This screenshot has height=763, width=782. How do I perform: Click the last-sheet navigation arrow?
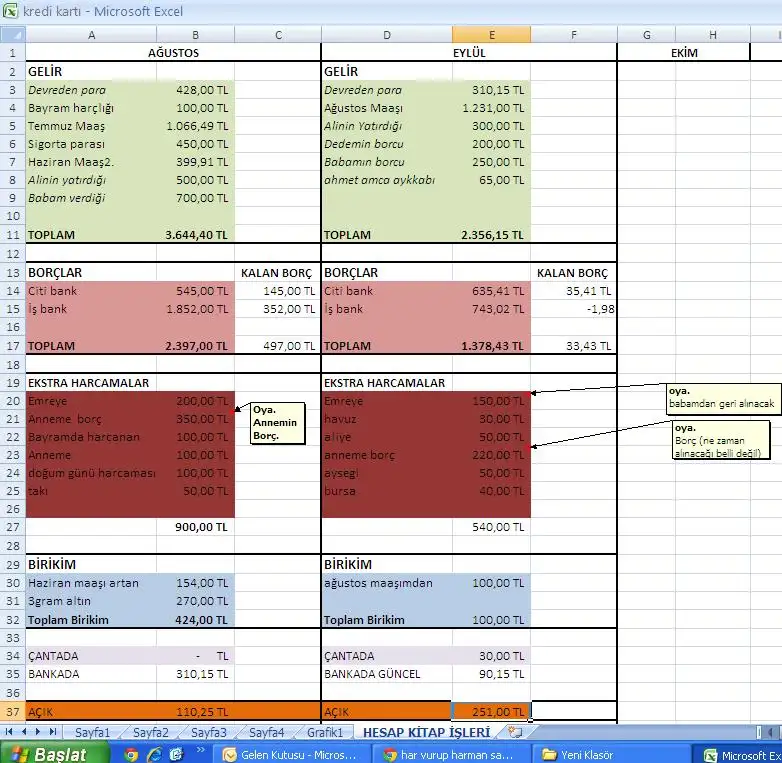(52, 732)
